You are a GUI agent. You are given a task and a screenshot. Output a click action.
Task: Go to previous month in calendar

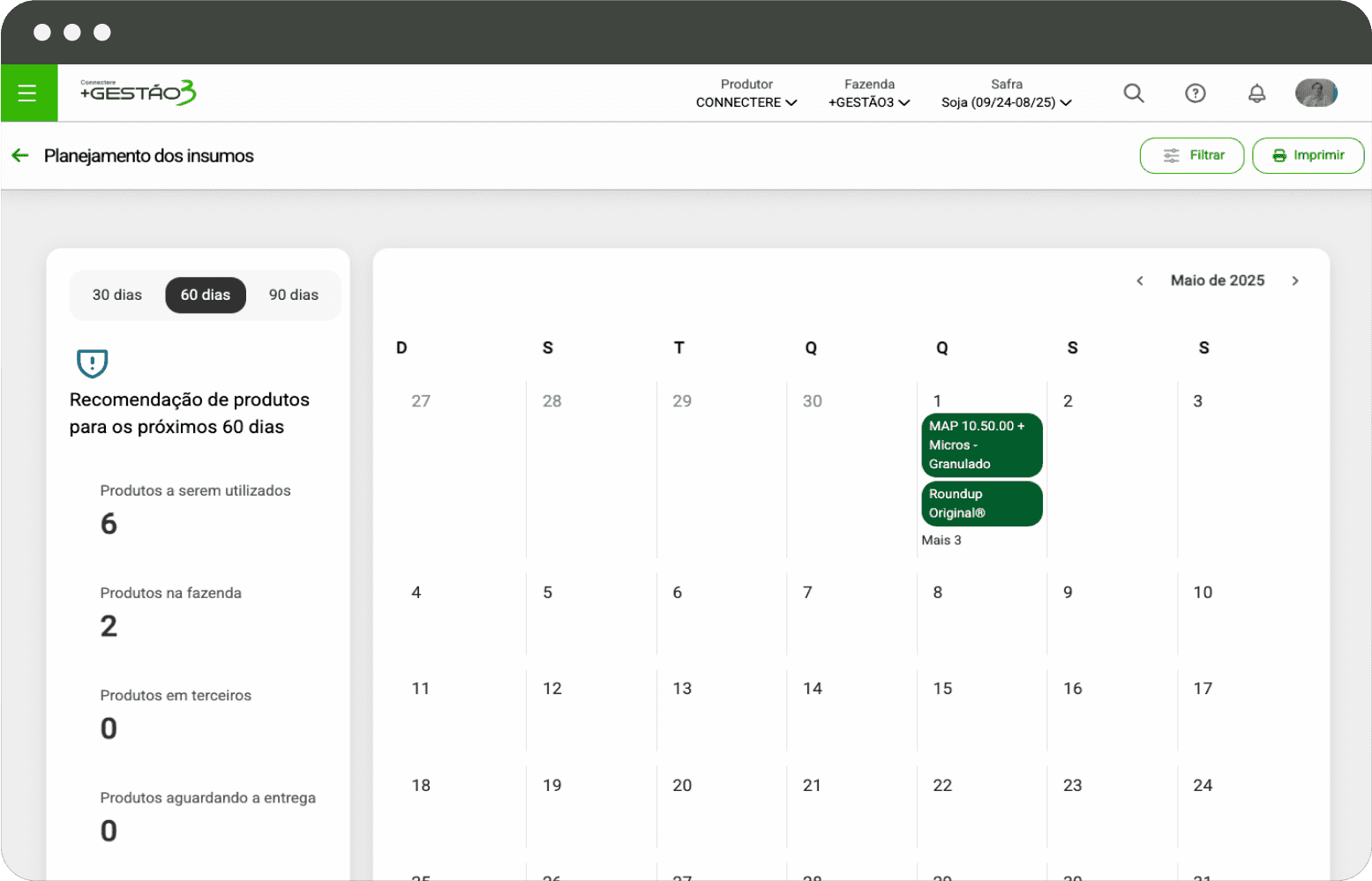coord(1140,280)
